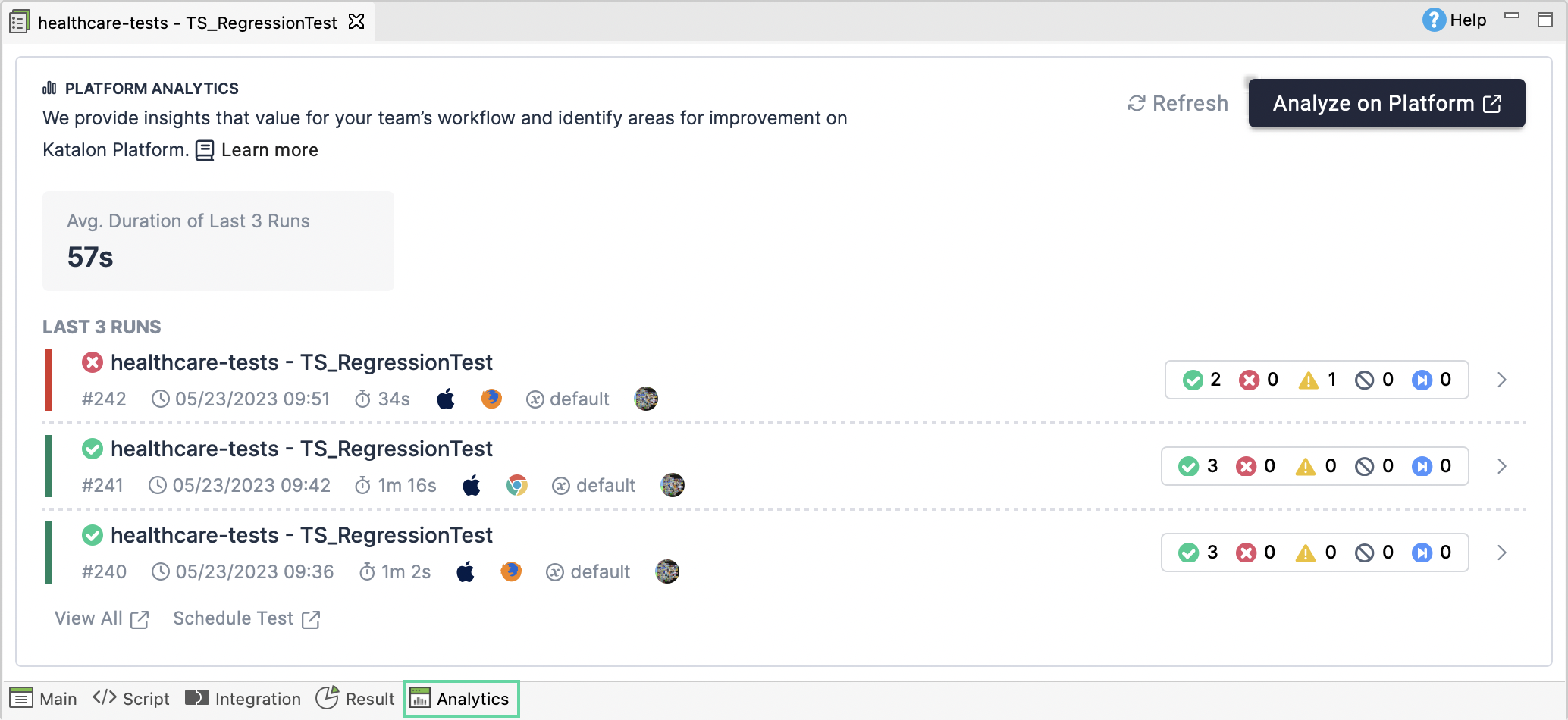Refresh the platform analytics data
Viewport: 1568px width, 720px height.
(x=1178, y=103)
